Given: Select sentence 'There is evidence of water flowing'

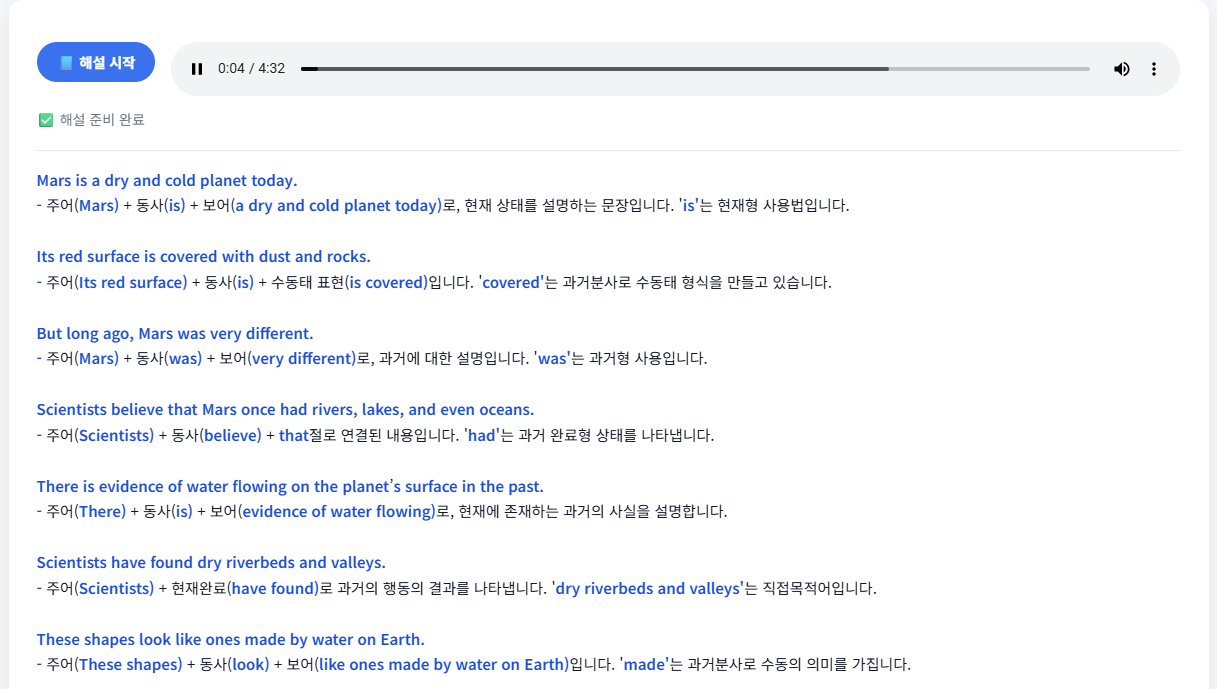Looking at the screenshot, I should point(290,487).
